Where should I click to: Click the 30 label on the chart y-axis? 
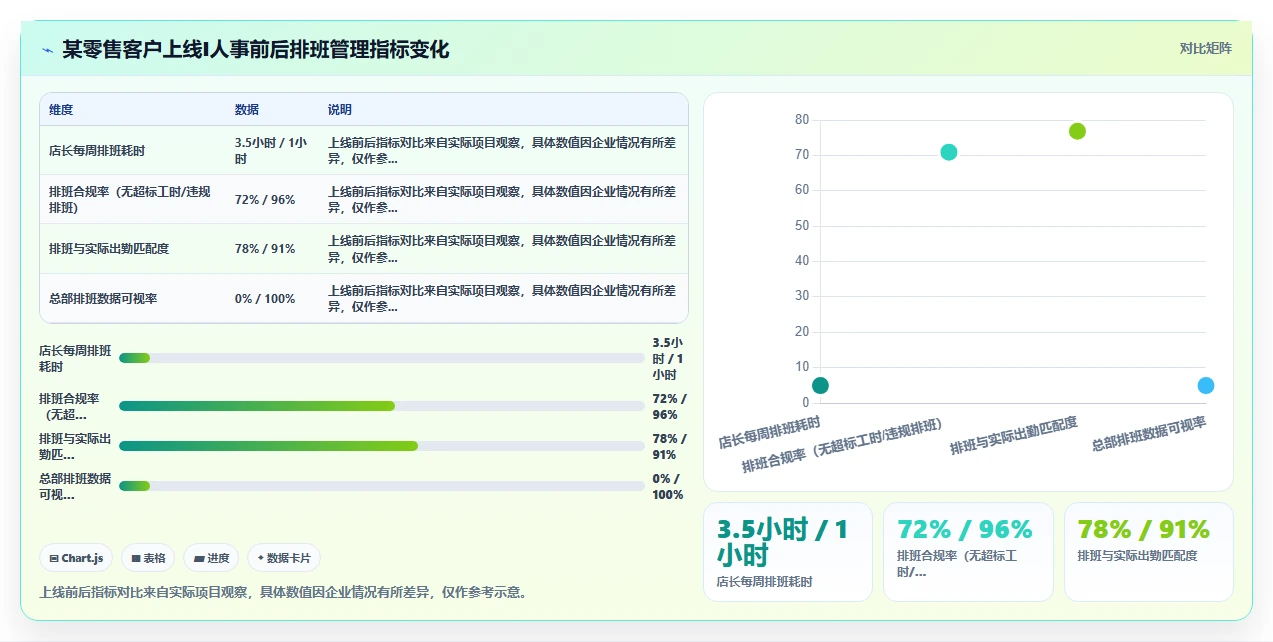pyautogui.click(x=802, y=296)
